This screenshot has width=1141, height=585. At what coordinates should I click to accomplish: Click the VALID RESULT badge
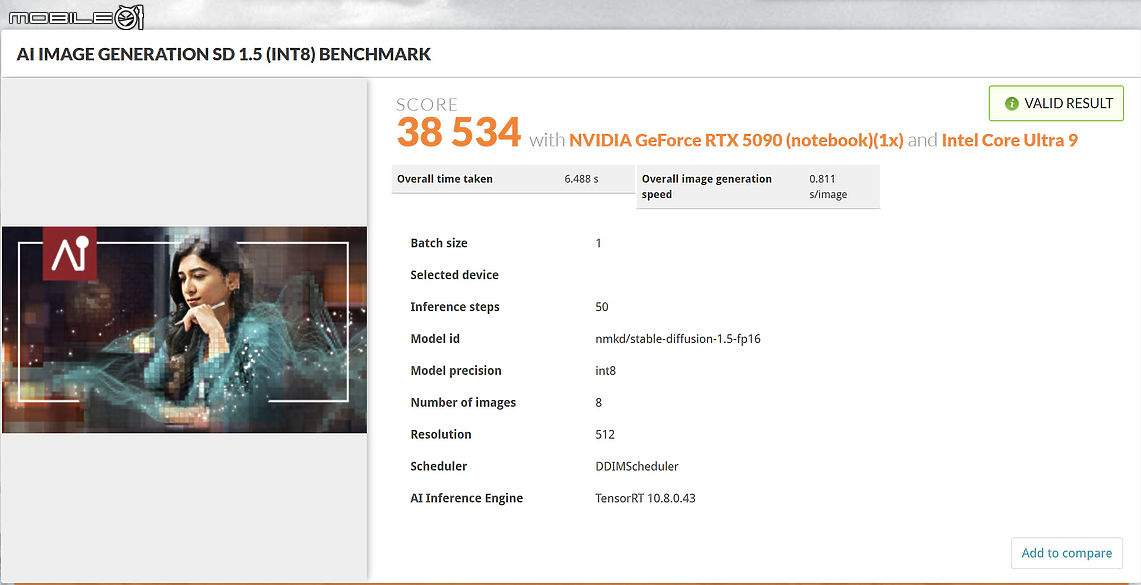point(1056,103)
